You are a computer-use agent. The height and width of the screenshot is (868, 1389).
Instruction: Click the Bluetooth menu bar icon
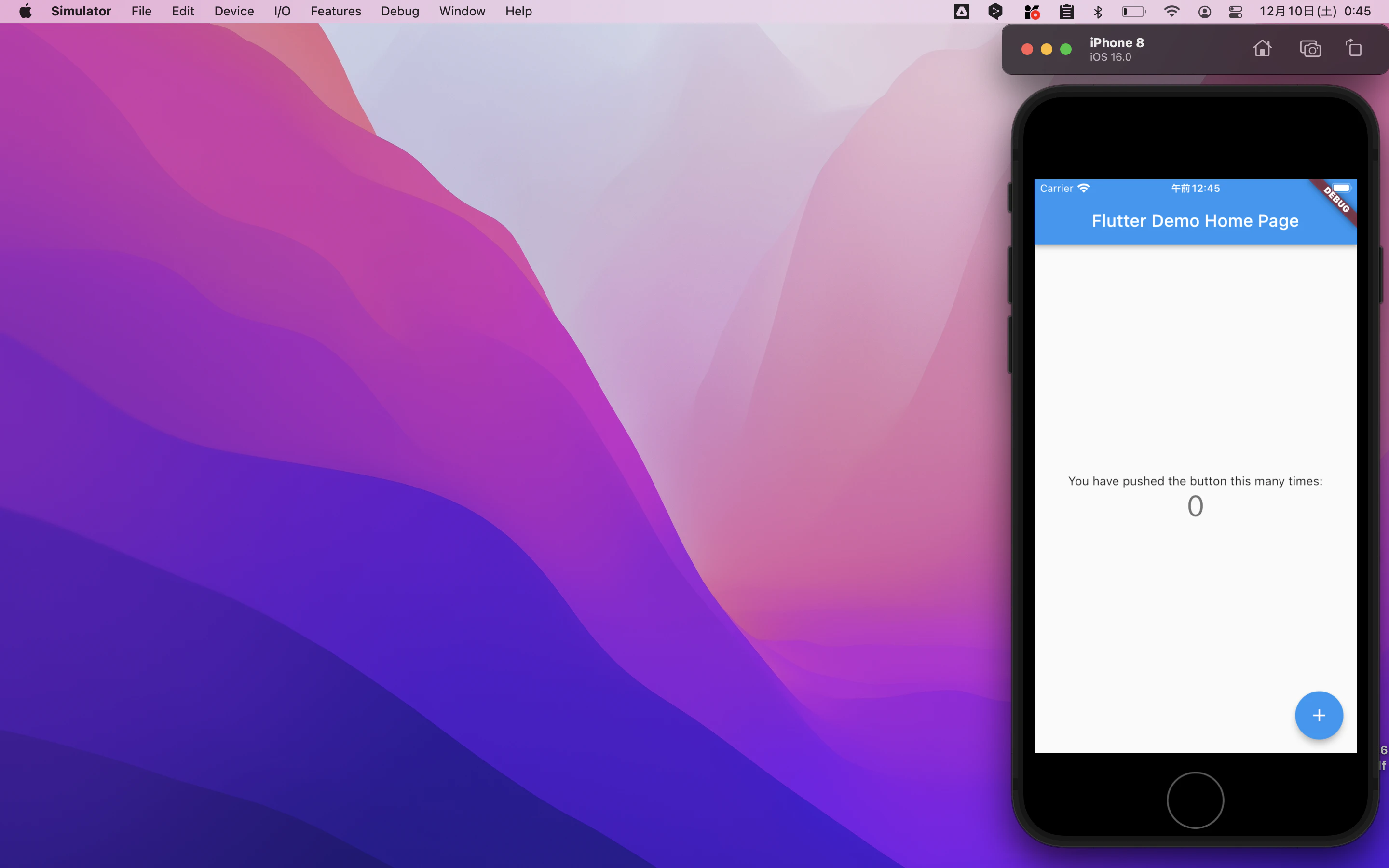(1098, 12)
